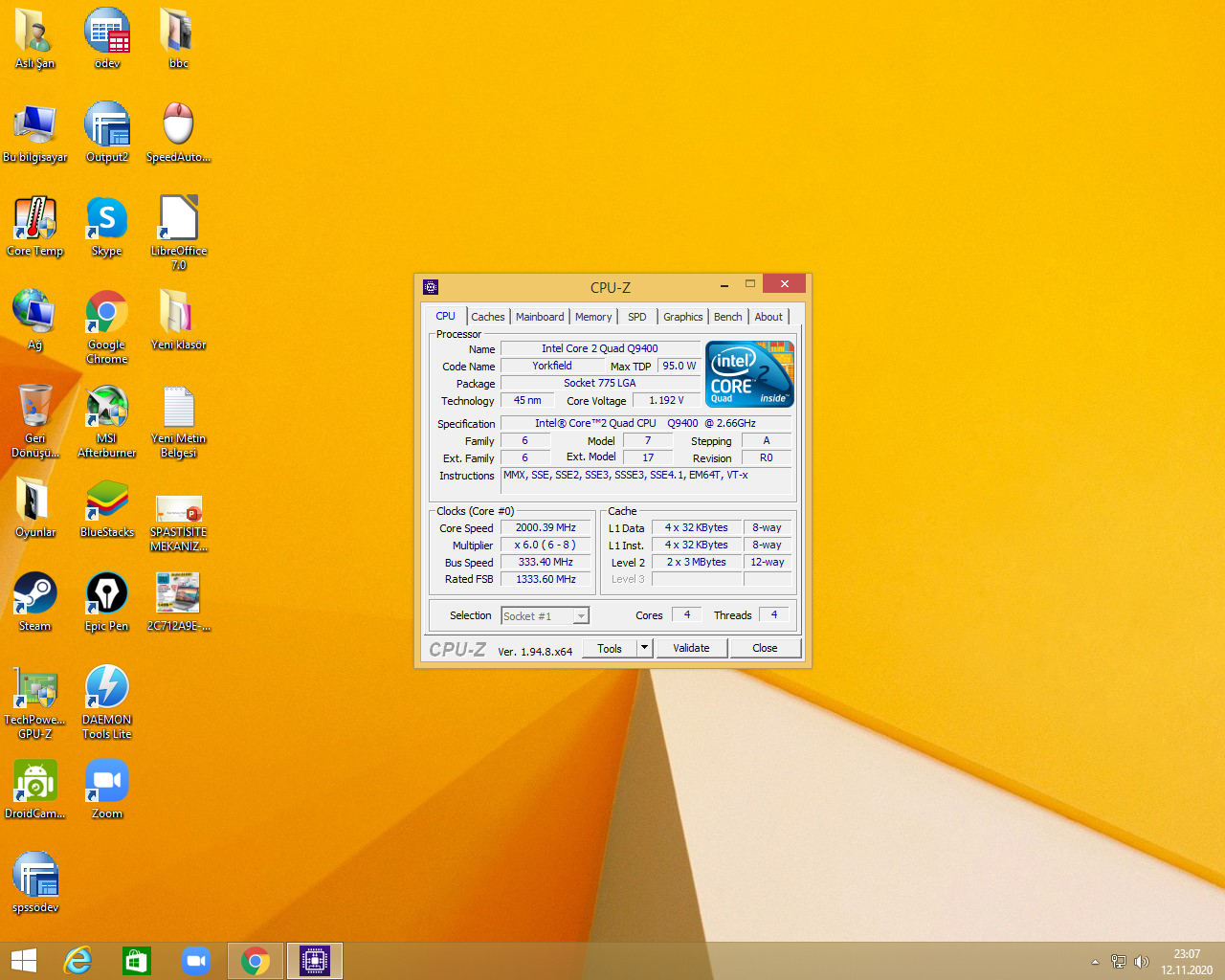
Task: Select the LibreOffice 7.0 desktop icon
Action: pyautogui.click(x=178, y=219)
